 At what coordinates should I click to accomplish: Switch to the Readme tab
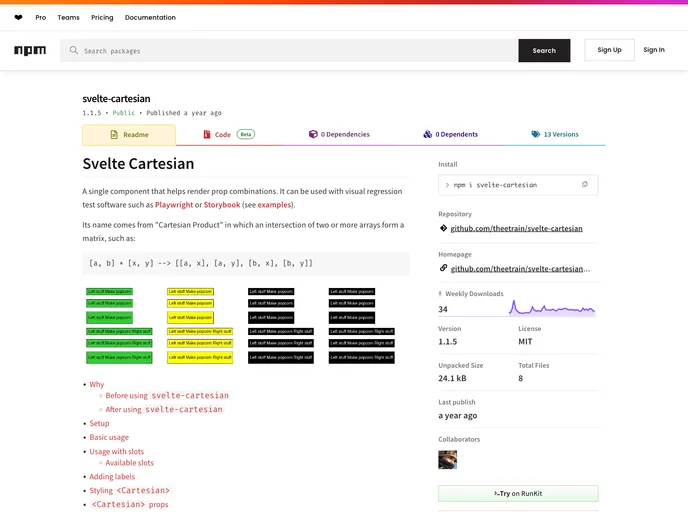(129, 135)
